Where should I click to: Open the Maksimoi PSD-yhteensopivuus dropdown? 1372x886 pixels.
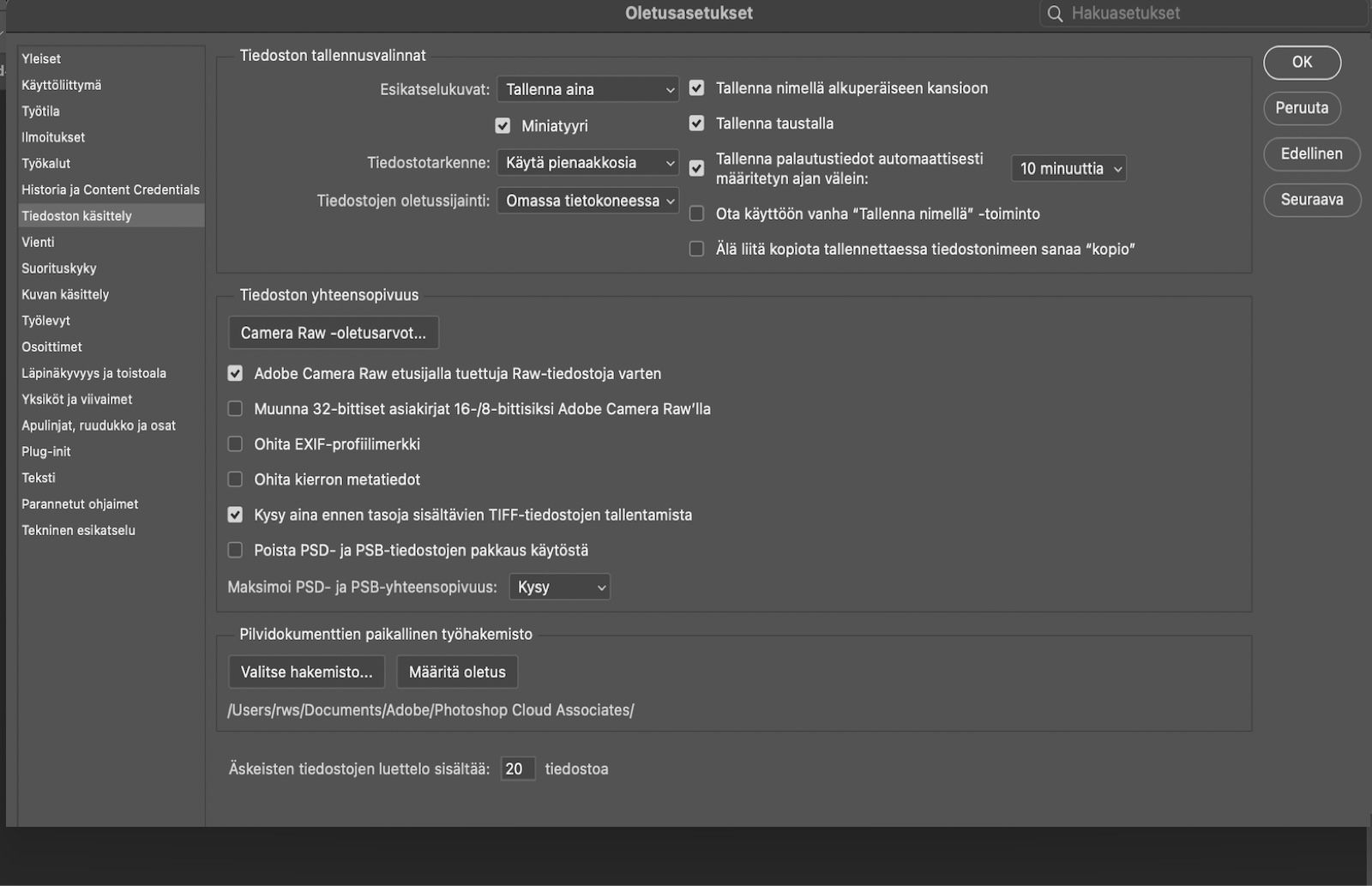[559, 587]
